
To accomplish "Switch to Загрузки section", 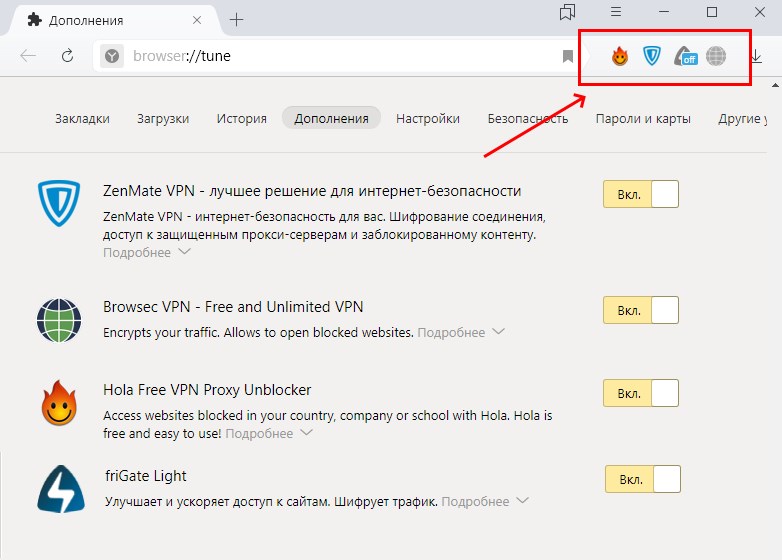I will [163, 119].
